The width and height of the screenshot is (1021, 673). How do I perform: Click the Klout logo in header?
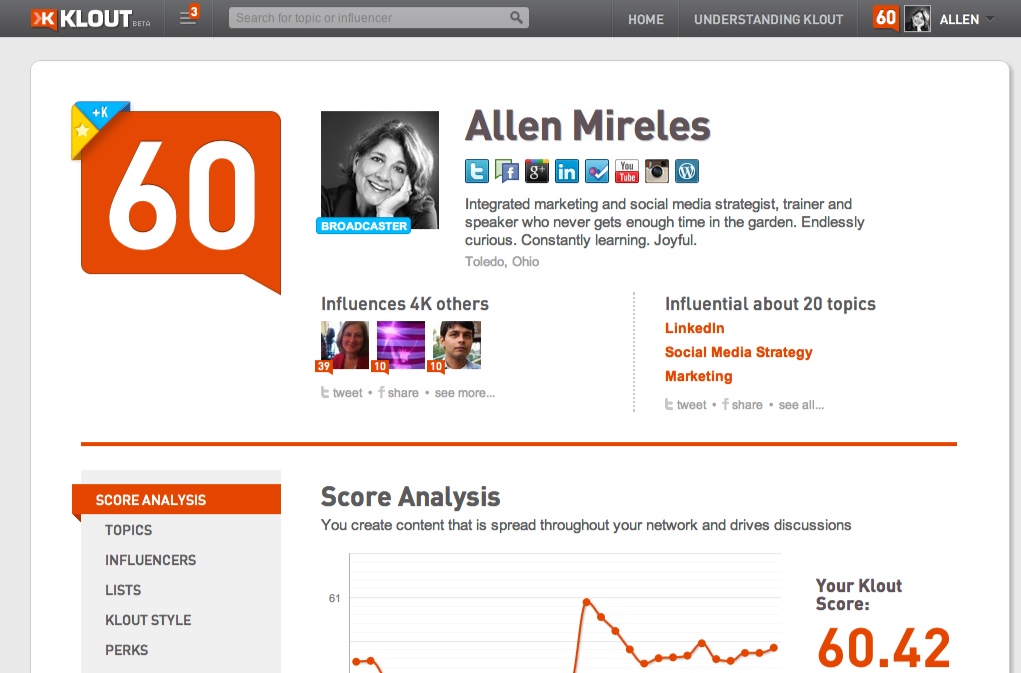pos(90,19)
